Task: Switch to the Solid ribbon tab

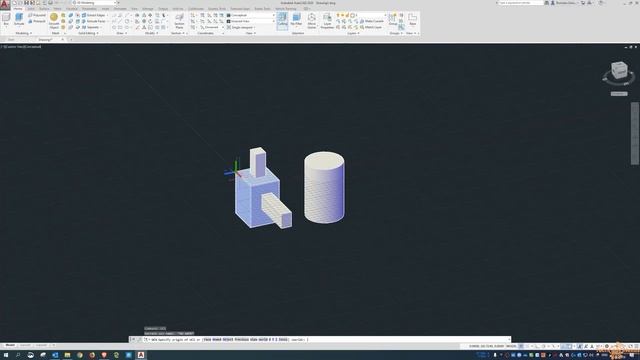Action: pos(31,9)
